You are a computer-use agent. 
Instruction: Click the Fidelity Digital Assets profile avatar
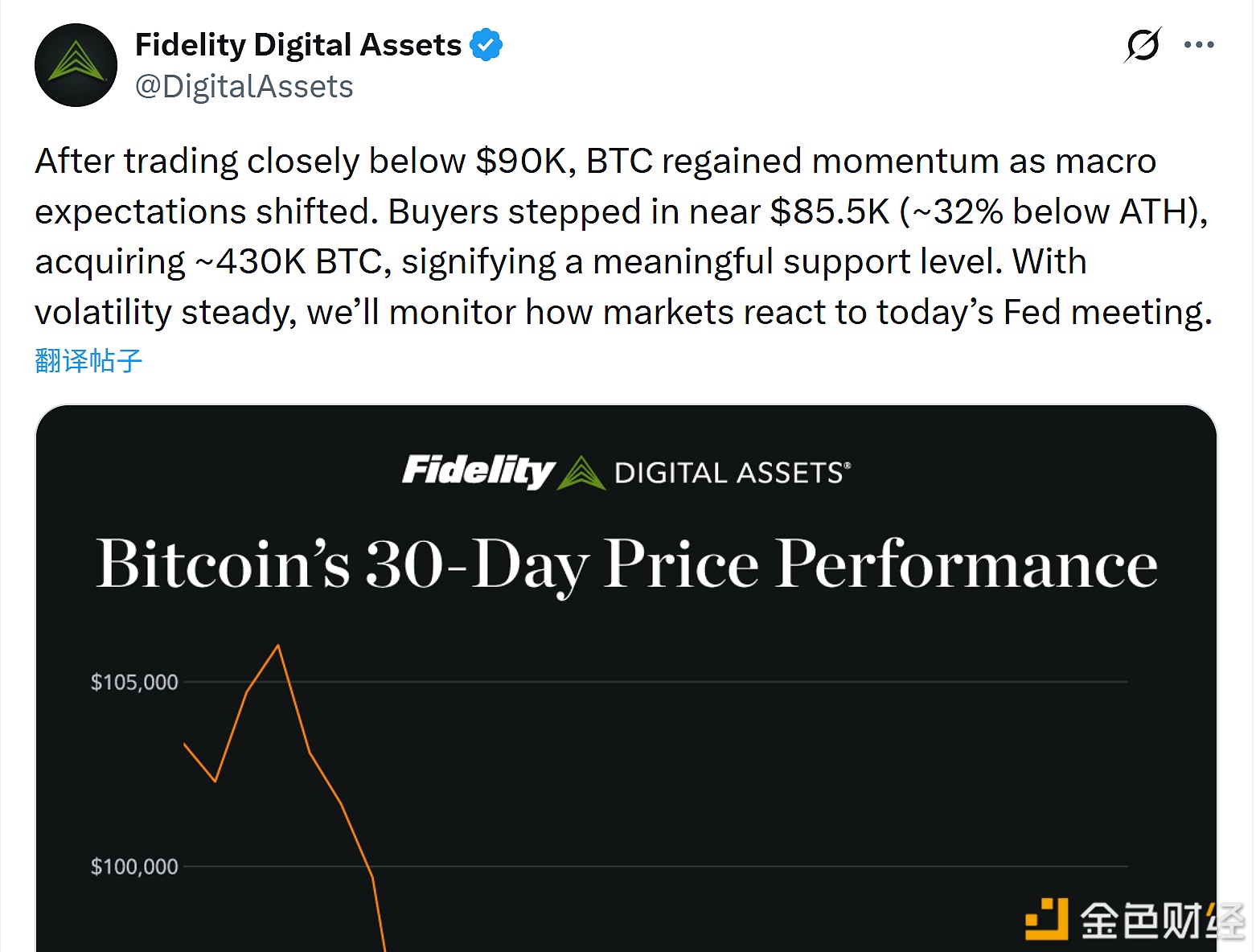pos(76,65)
